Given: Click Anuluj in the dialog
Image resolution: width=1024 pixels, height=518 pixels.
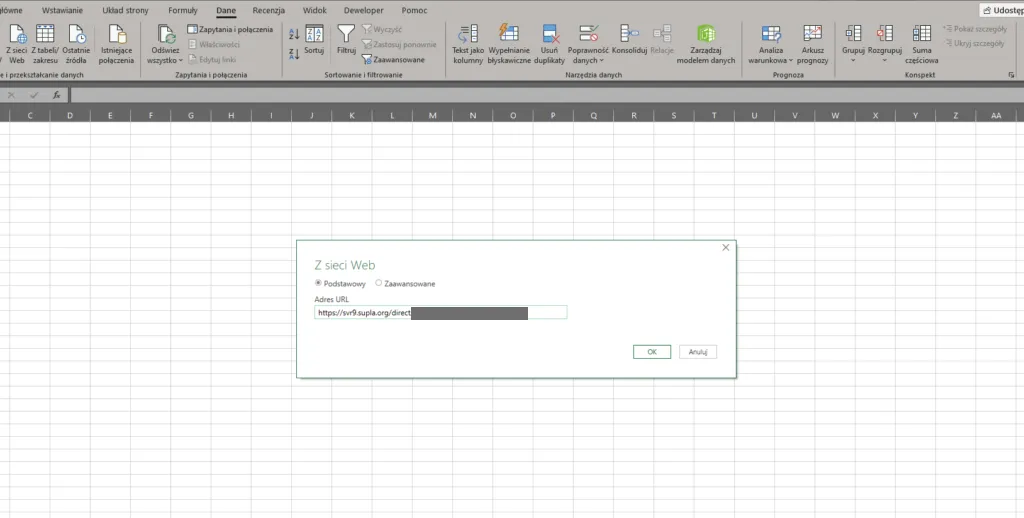Looking at the screenshot, I should tap(697, 352).
